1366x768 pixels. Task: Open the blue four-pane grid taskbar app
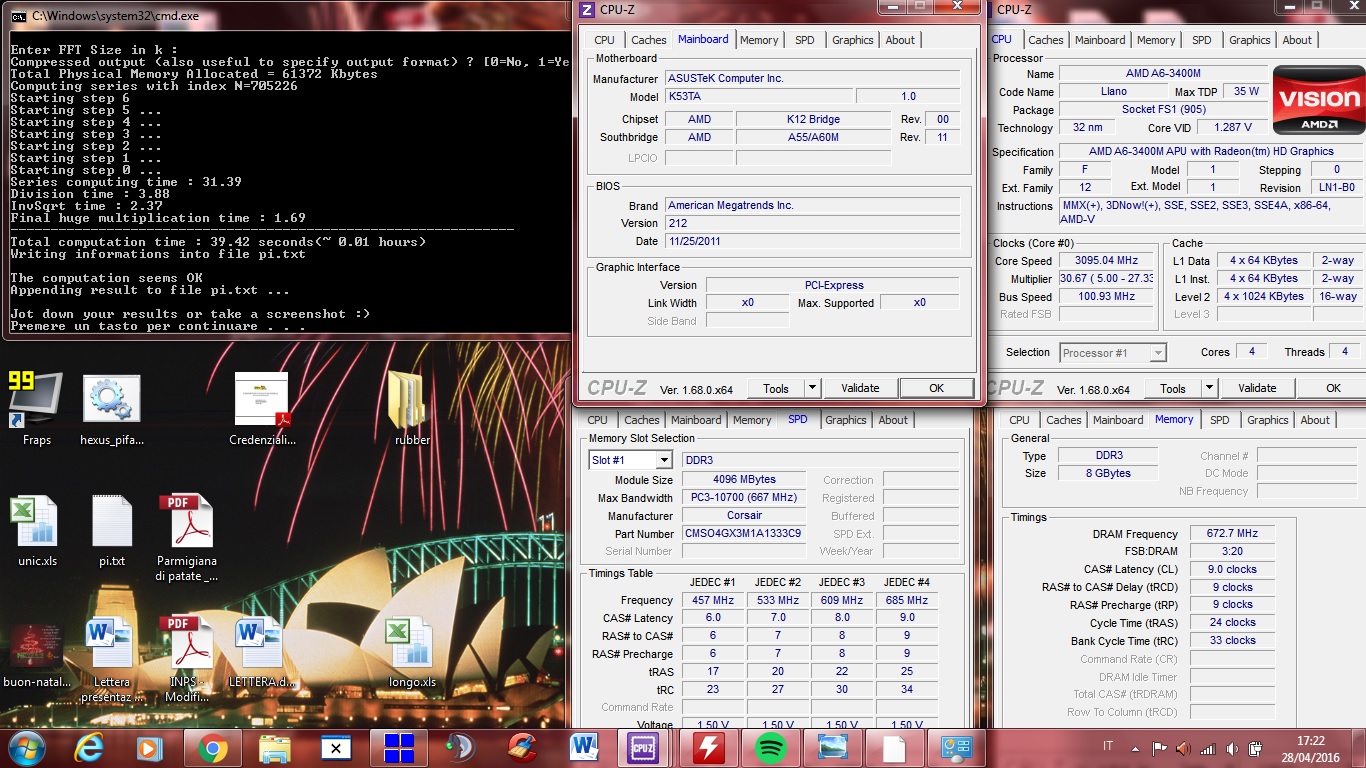[x=398, y=747]
